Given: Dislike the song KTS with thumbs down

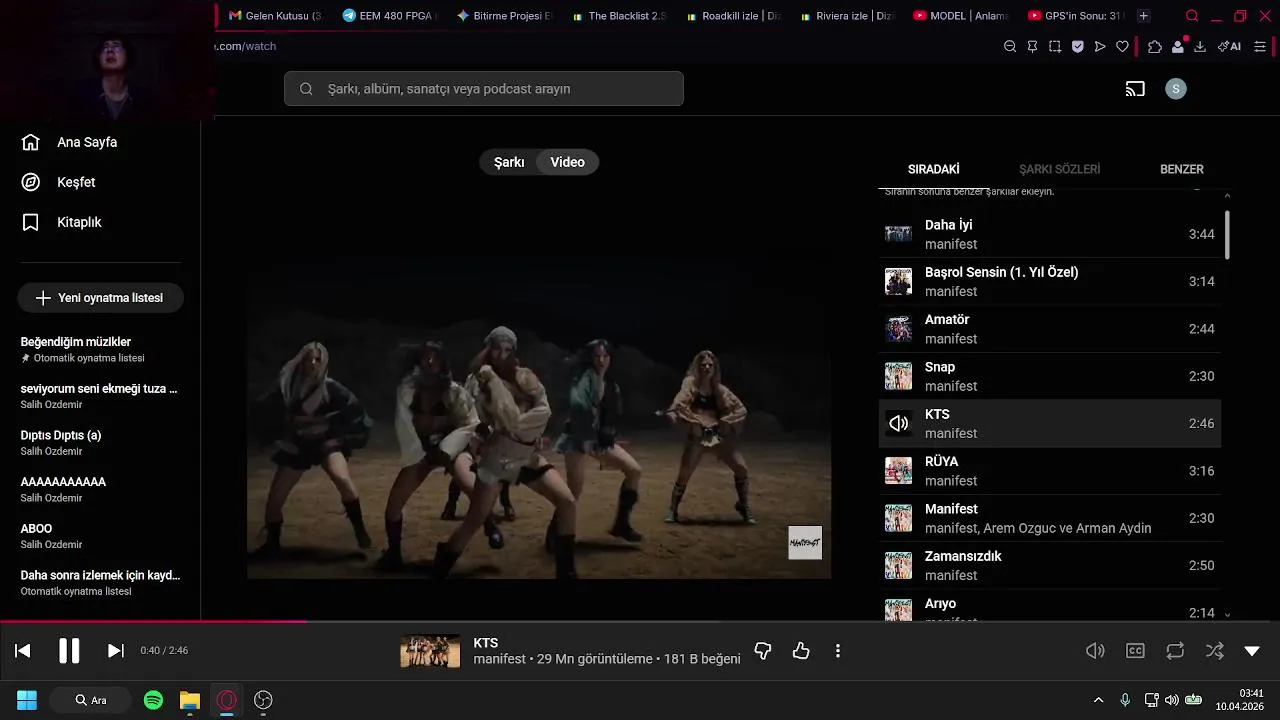Looking at the screenshot, I should tap(763, 651).
